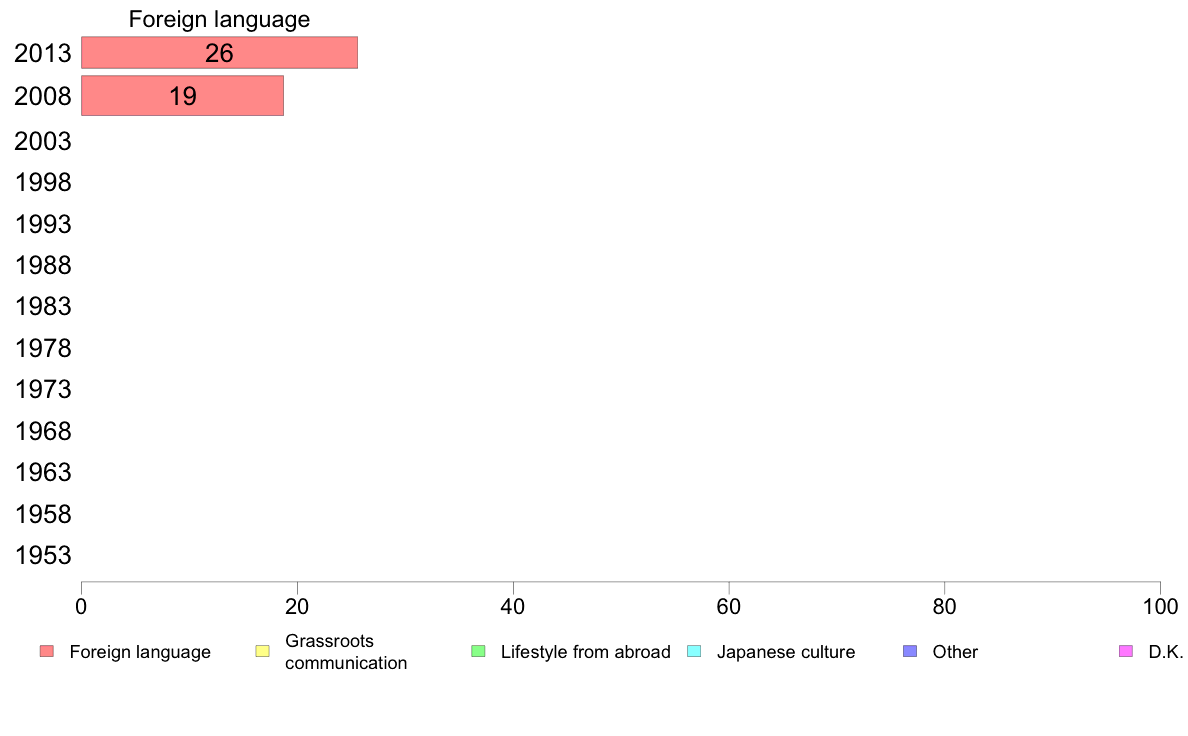Click the blue Other legend swatch
The width and height of the screenshot is (1188, 736).
click(x=910, y=651)
